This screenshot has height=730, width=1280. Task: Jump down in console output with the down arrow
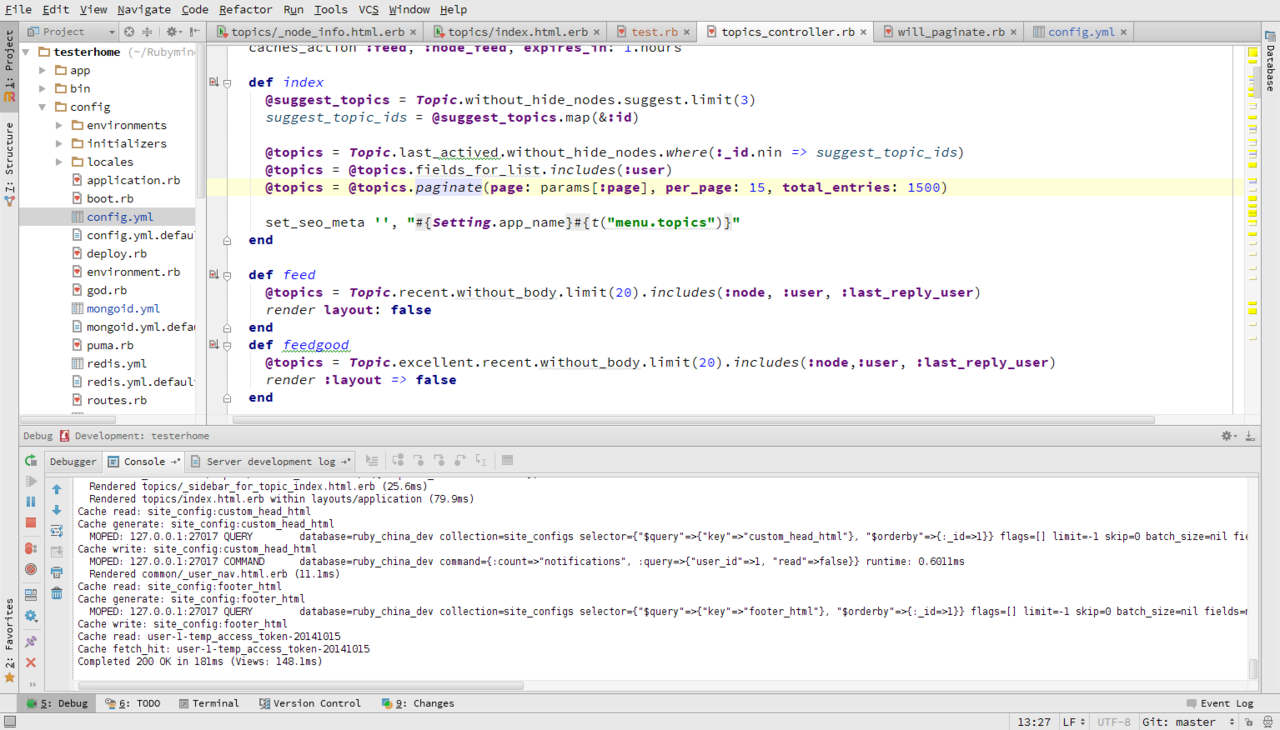coord(57,510)
